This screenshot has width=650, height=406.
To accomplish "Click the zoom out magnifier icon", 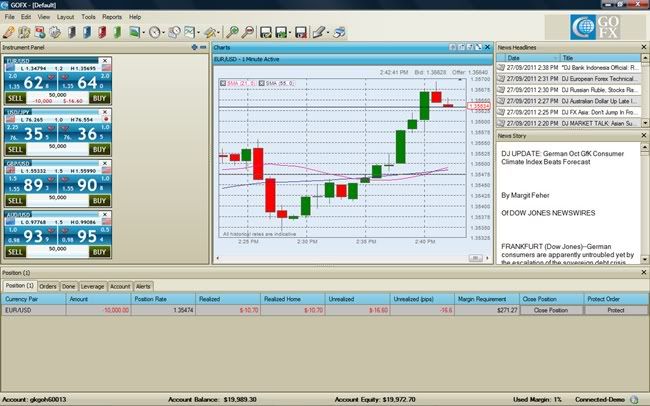I will [248, 32].
